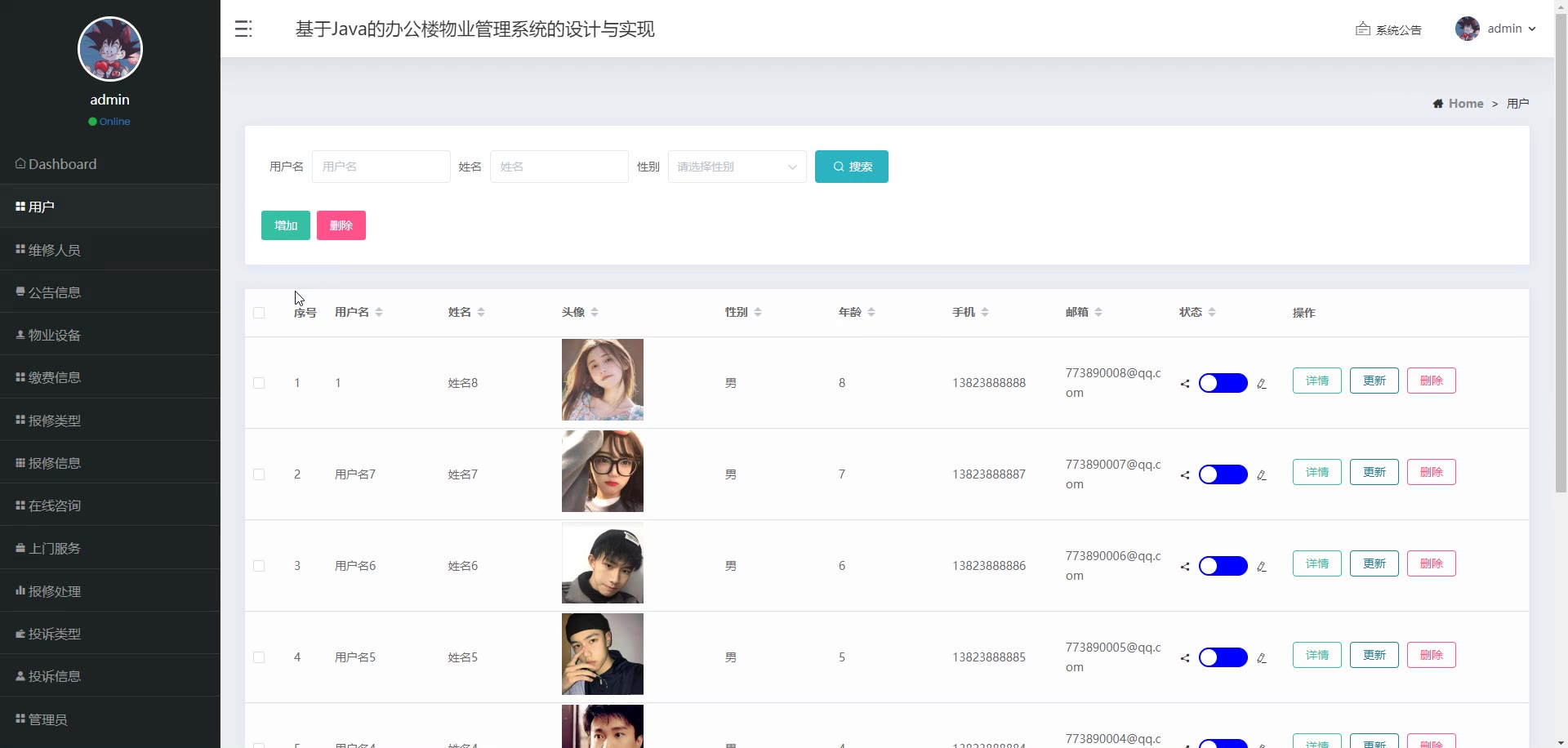Click 删除 for the 用户名5 row

click(1432, 655)
